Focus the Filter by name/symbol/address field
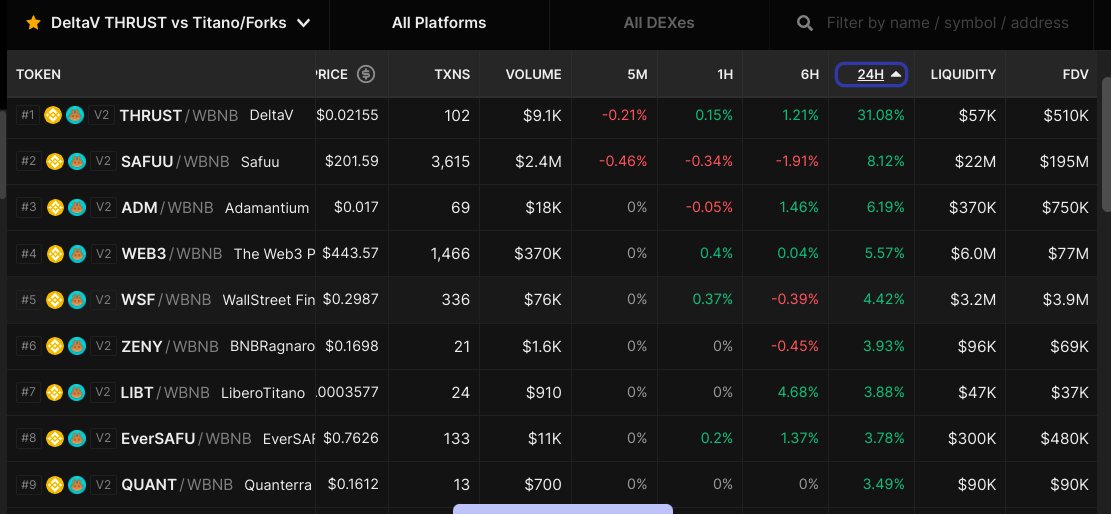Image resolution: width=1111 pixels, height=514 pixels. click(x=947, y=23)
